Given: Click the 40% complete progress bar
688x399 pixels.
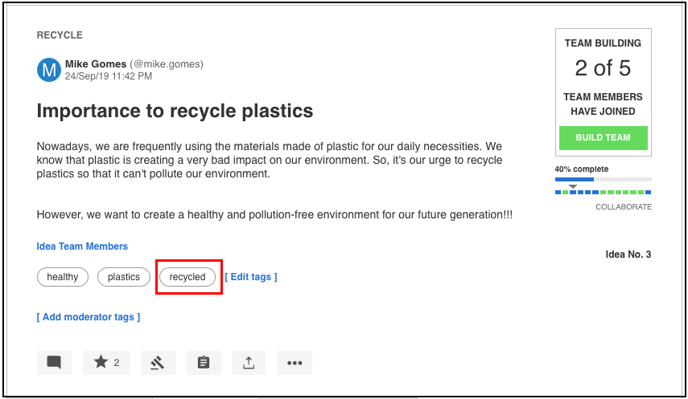Looking at the screenshot, I should point(603,179).
